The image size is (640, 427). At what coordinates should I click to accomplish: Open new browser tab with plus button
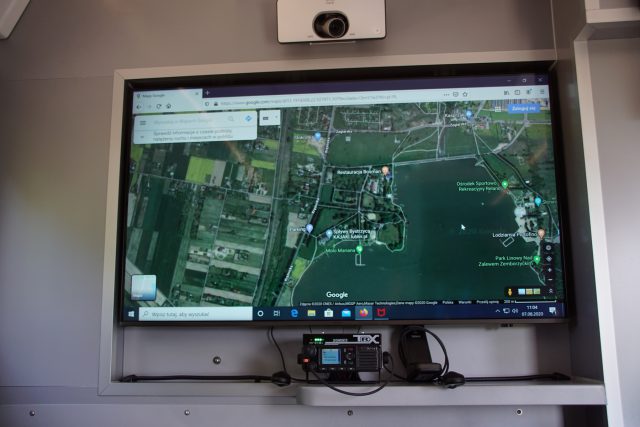(x=207, y=93)
